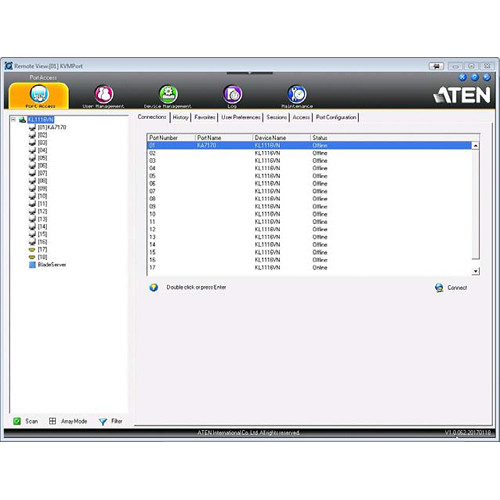Click the lightbulb hint icon
Image resolution: width=500 pixels, height=500 pixels.
pos(154,287)
